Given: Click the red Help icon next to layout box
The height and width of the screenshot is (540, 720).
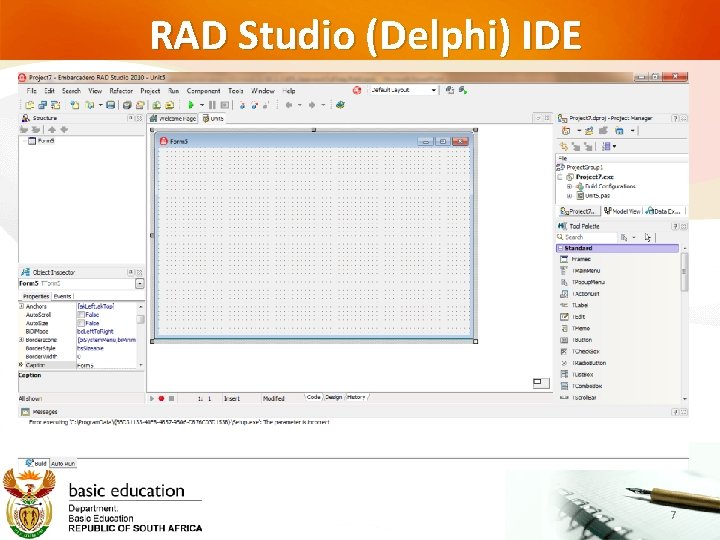Looking at the screenshot, I should pos(357,90).
